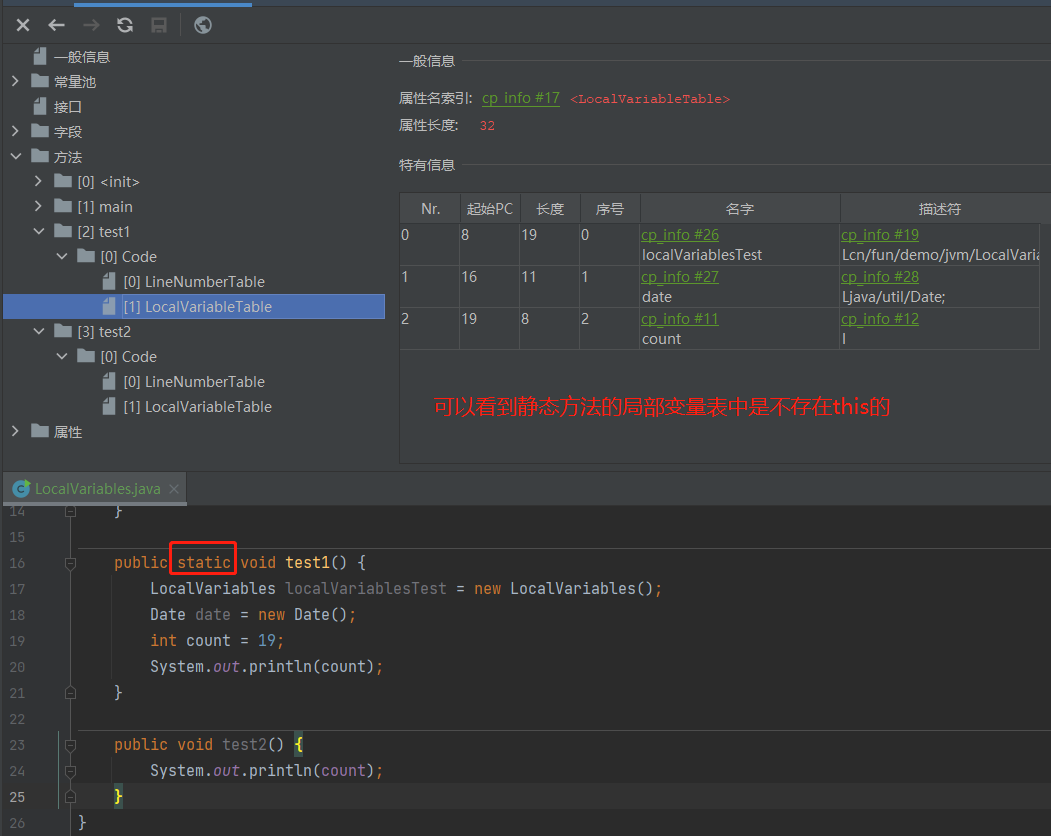Screen dimensions: 1051x836
Task: Follow the cp_info #26 name link
Action: coord(680,235)
